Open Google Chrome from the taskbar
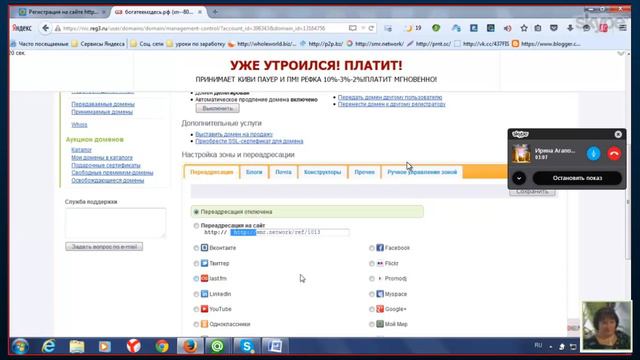Viewport: 640px width, 360px height. [x=162, y=346]
